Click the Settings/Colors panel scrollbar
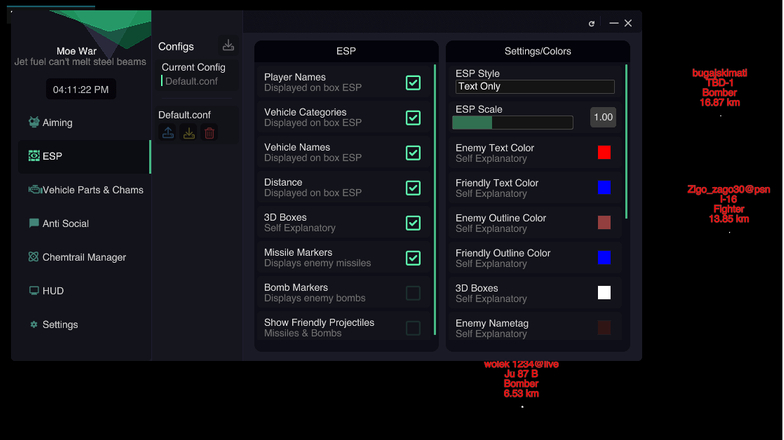The image size is (784, 440). (626, 142)
